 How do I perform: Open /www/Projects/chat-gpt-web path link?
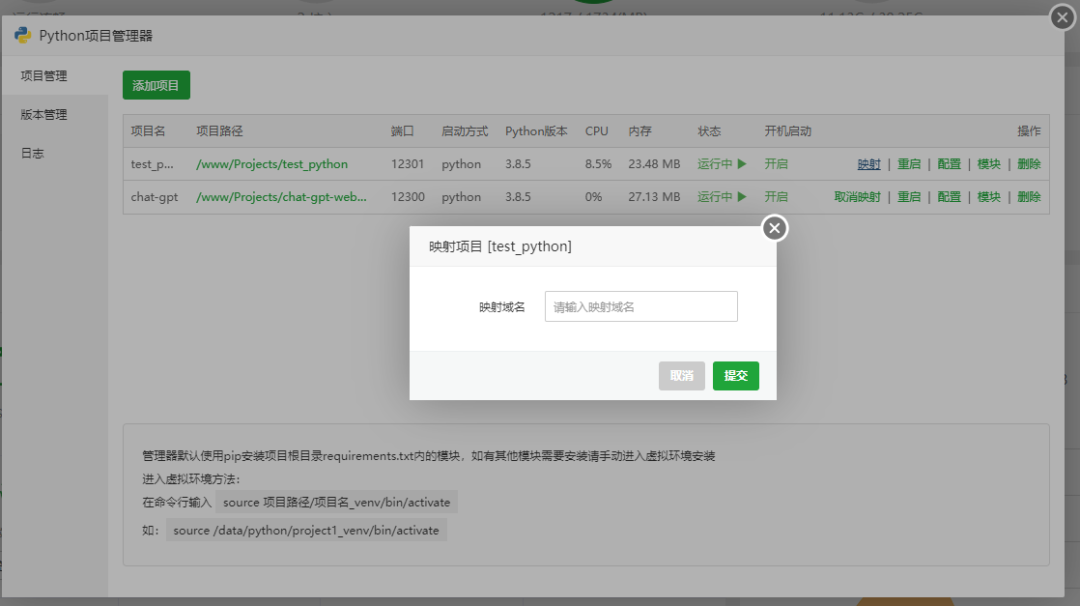pyautogui.click(x=281, y=197)
